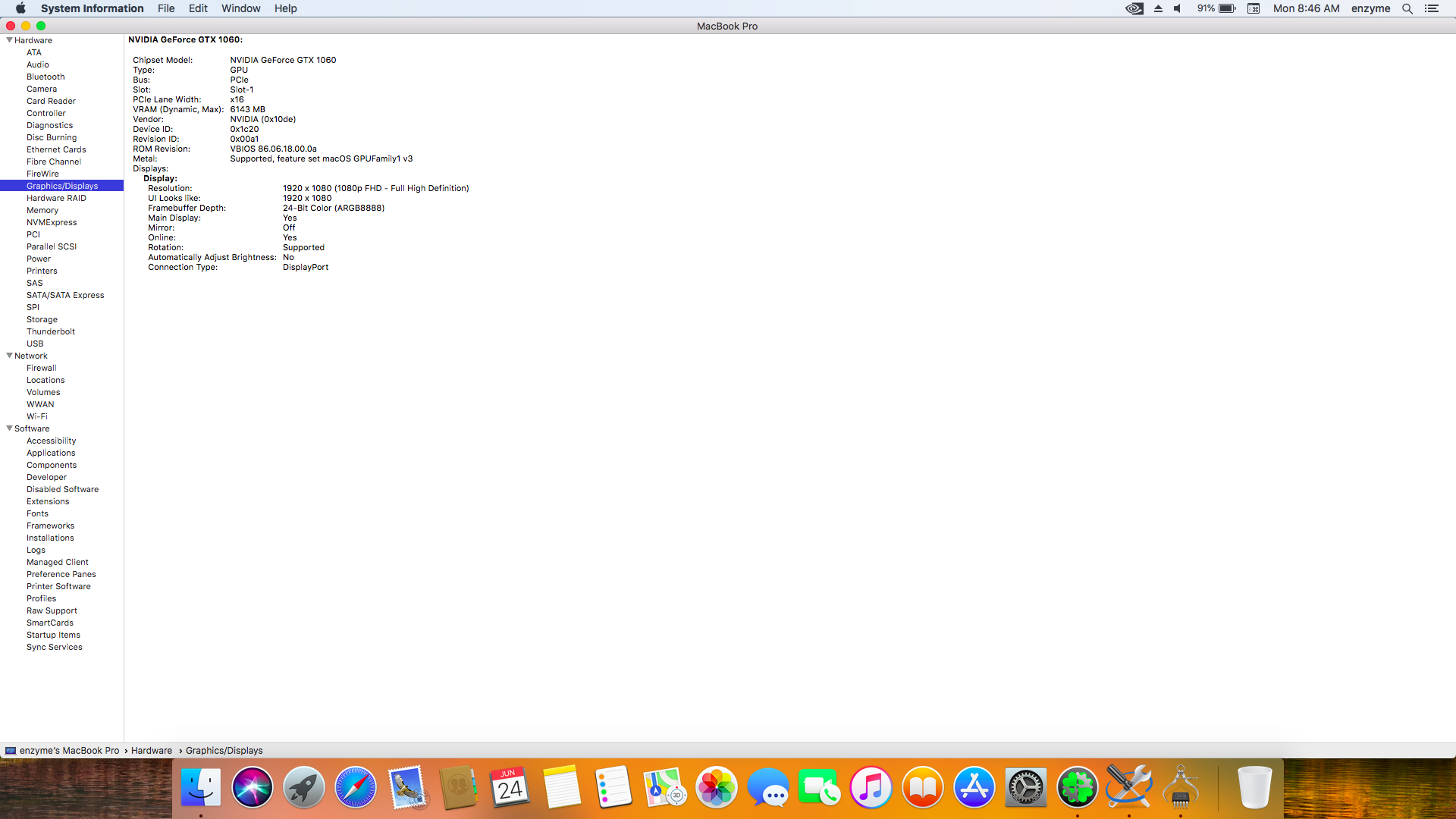Viewport: 1456px width, 819px height.
Task: Open Clover Configurator clover icon in Dock
Action: [1077, 788]
